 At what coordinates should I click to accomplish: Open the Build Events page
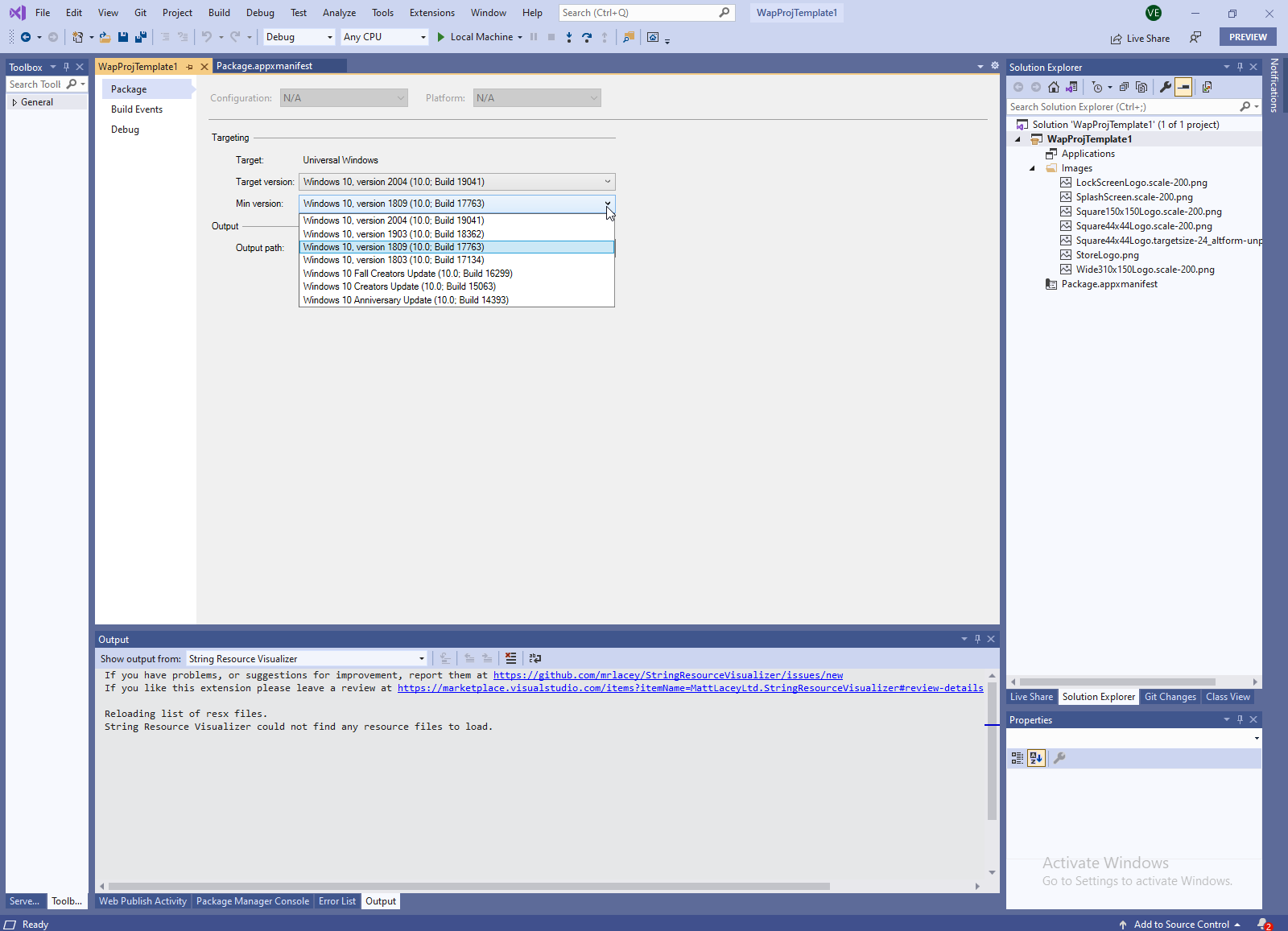pyautogui.click(x=137, y=109)
